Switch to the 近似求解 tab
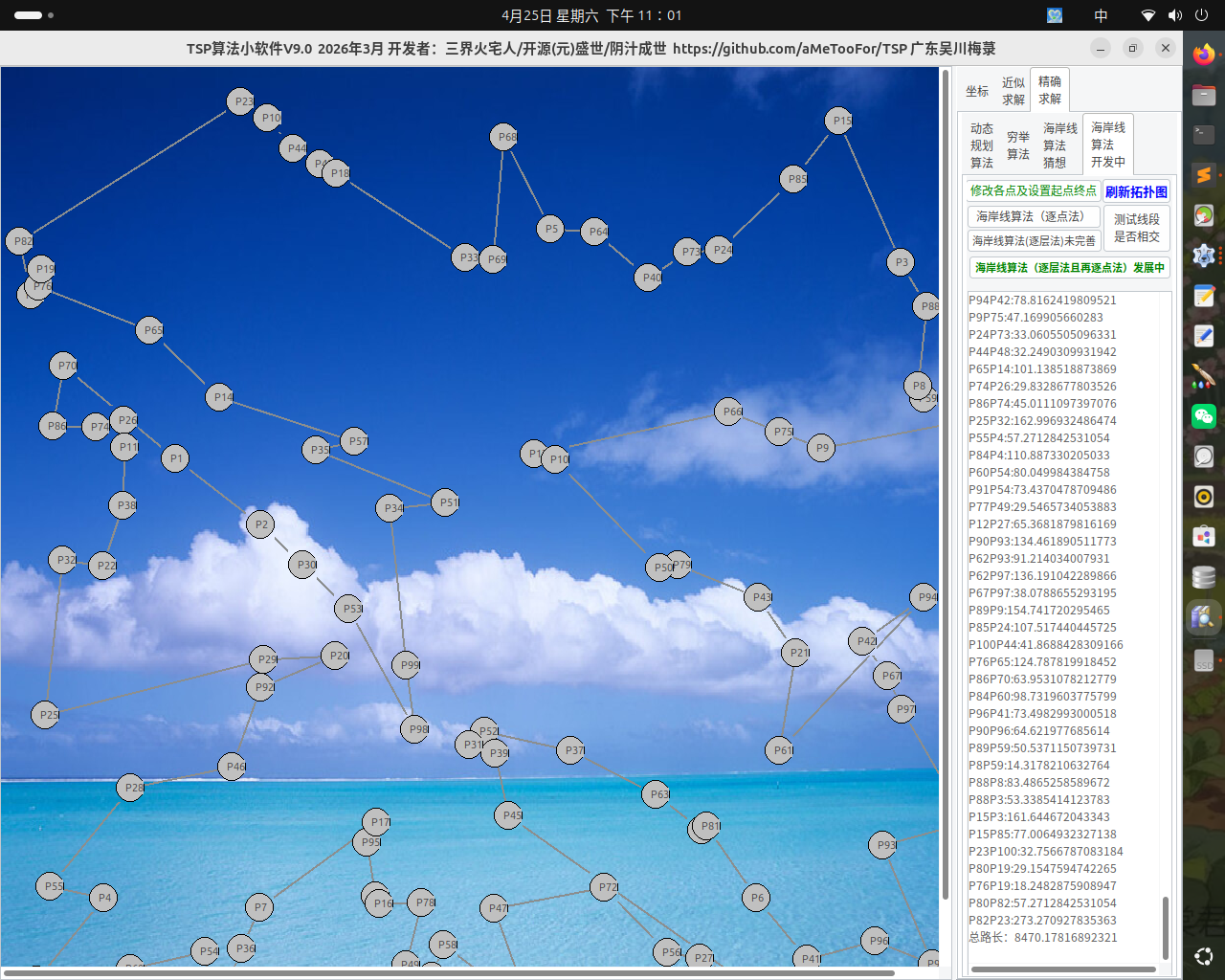The image size is (1225, 980). click(1013, 91)
